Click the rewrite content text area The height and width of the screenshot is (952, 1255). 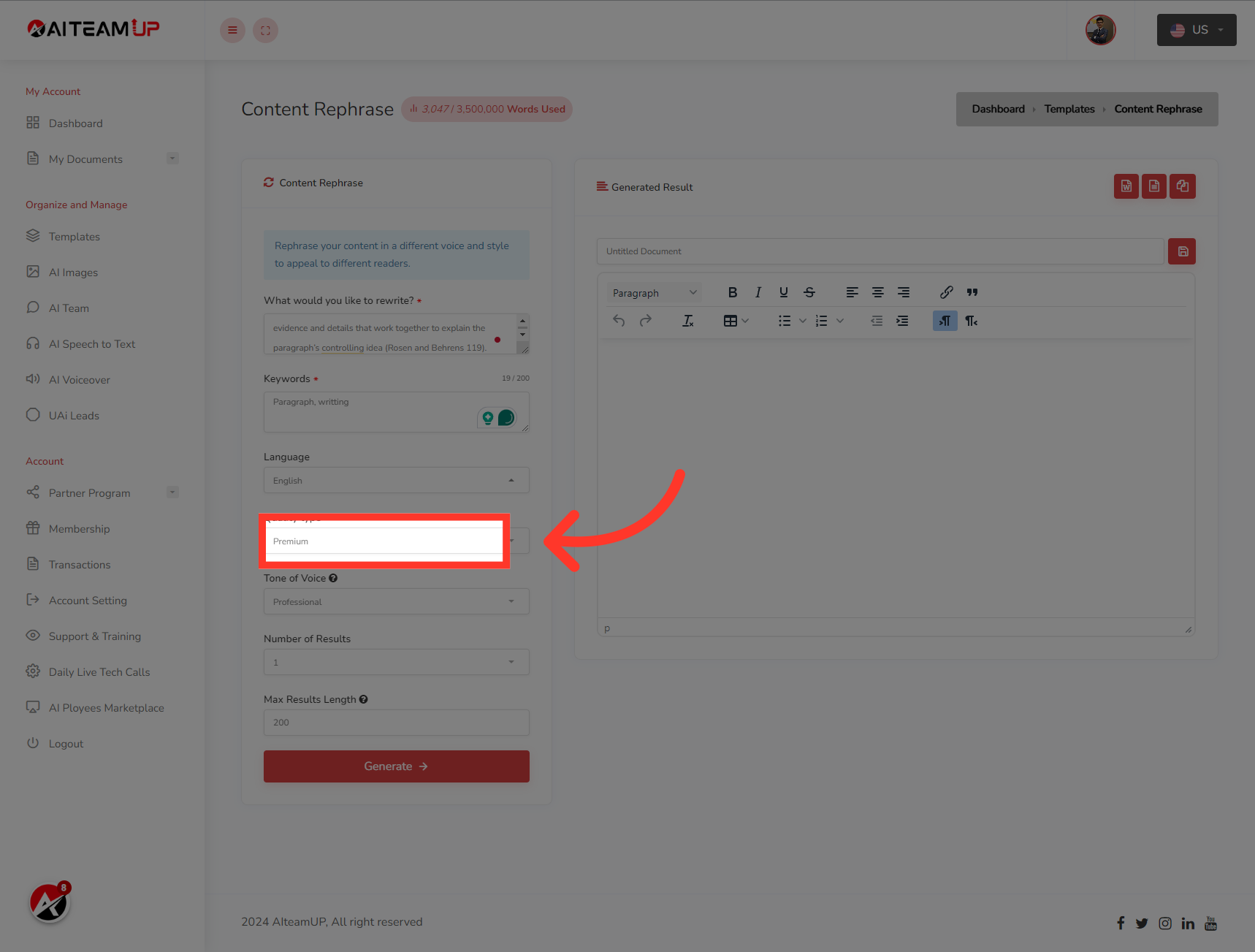tap(397, 334)
